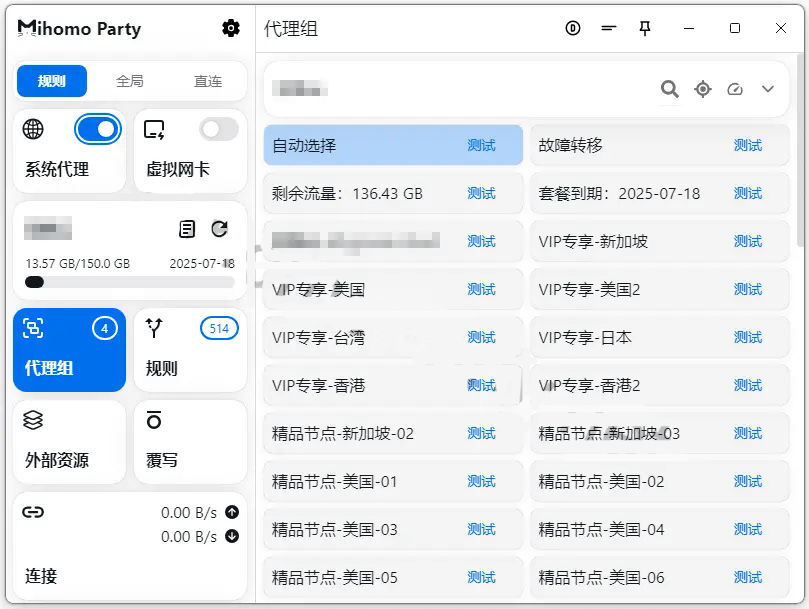
Task: Click the 套餐到期: 2025-07-18 entry
Action: [x=660, y=193]
